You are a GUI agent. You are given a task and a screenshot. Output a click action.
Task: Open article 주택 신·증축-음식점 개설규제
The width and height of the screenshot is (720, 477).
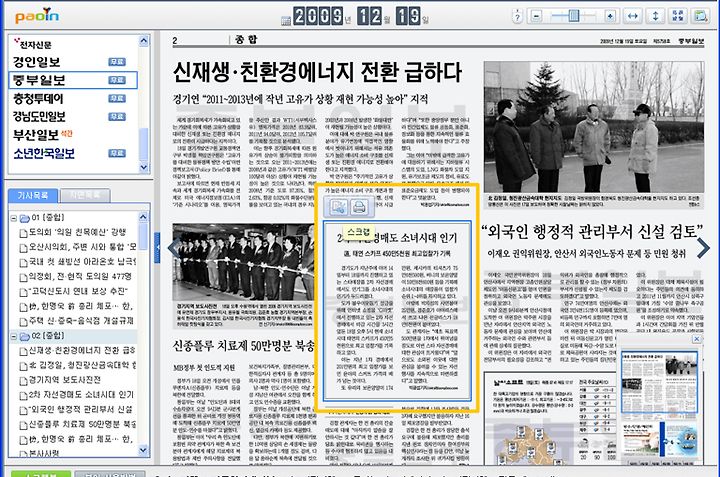(x=81, y=321)
